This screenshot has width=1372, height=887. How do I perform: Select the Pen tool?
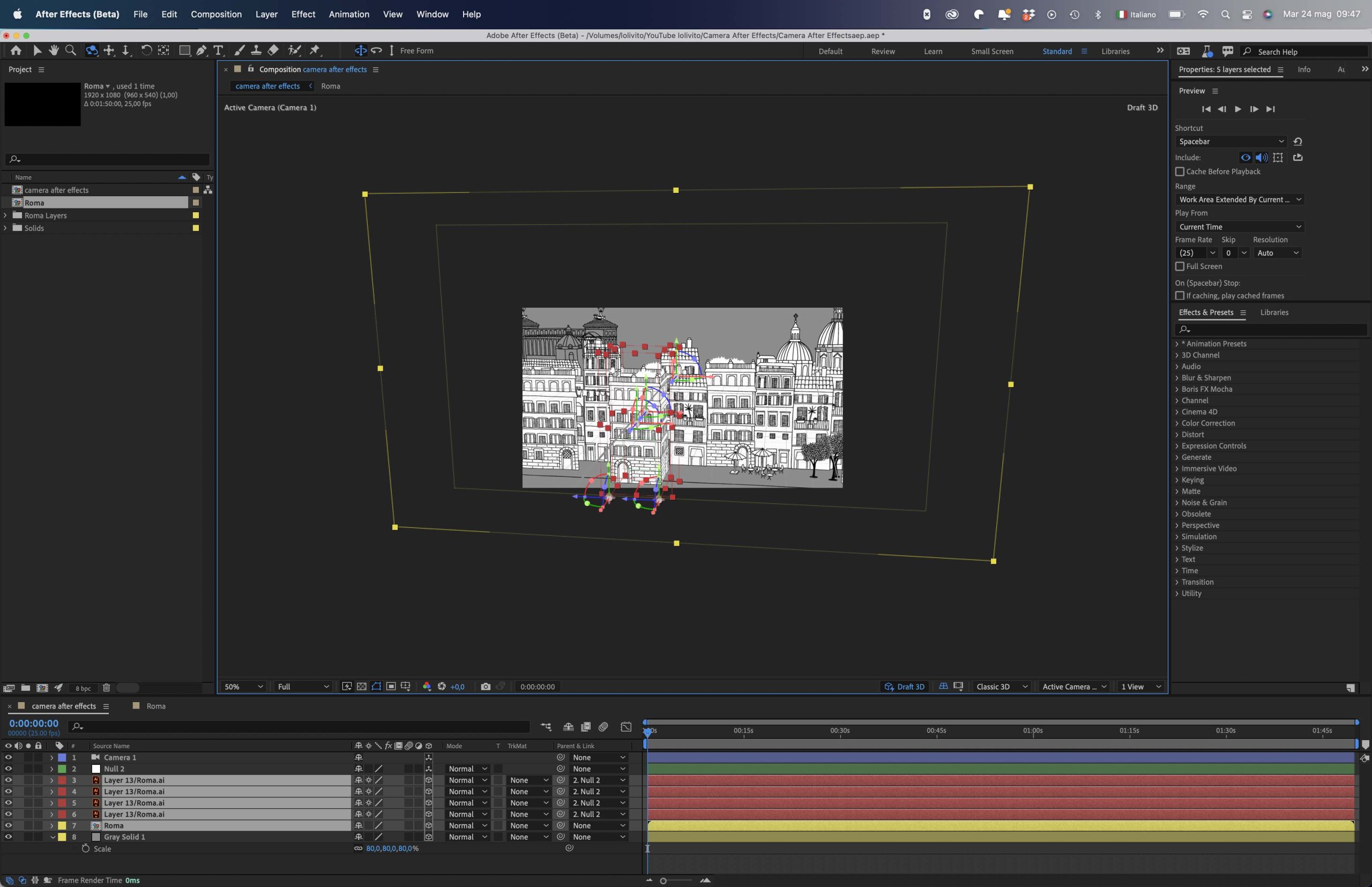pyautogui.click(x=201, y=51)
